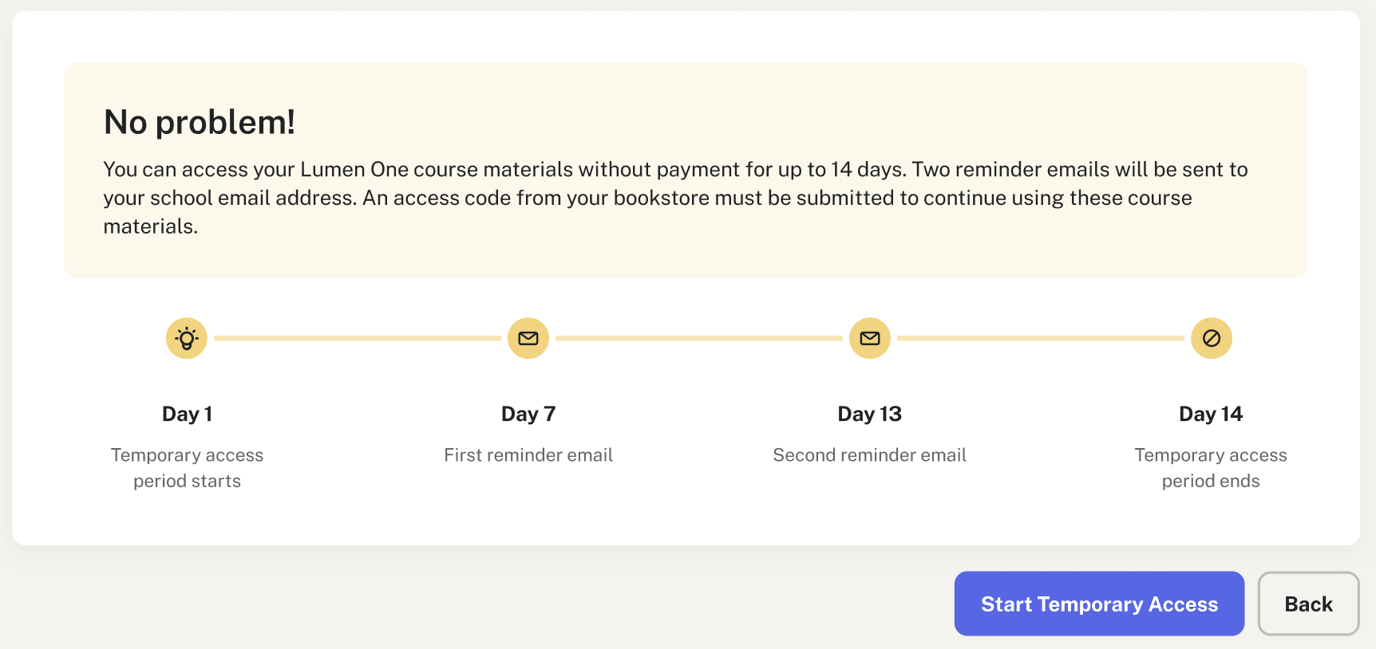This screenshot has height=649, width=1376.
Task: Select the 'Temporary access period starts' label
Action: (x=187, y=467)
